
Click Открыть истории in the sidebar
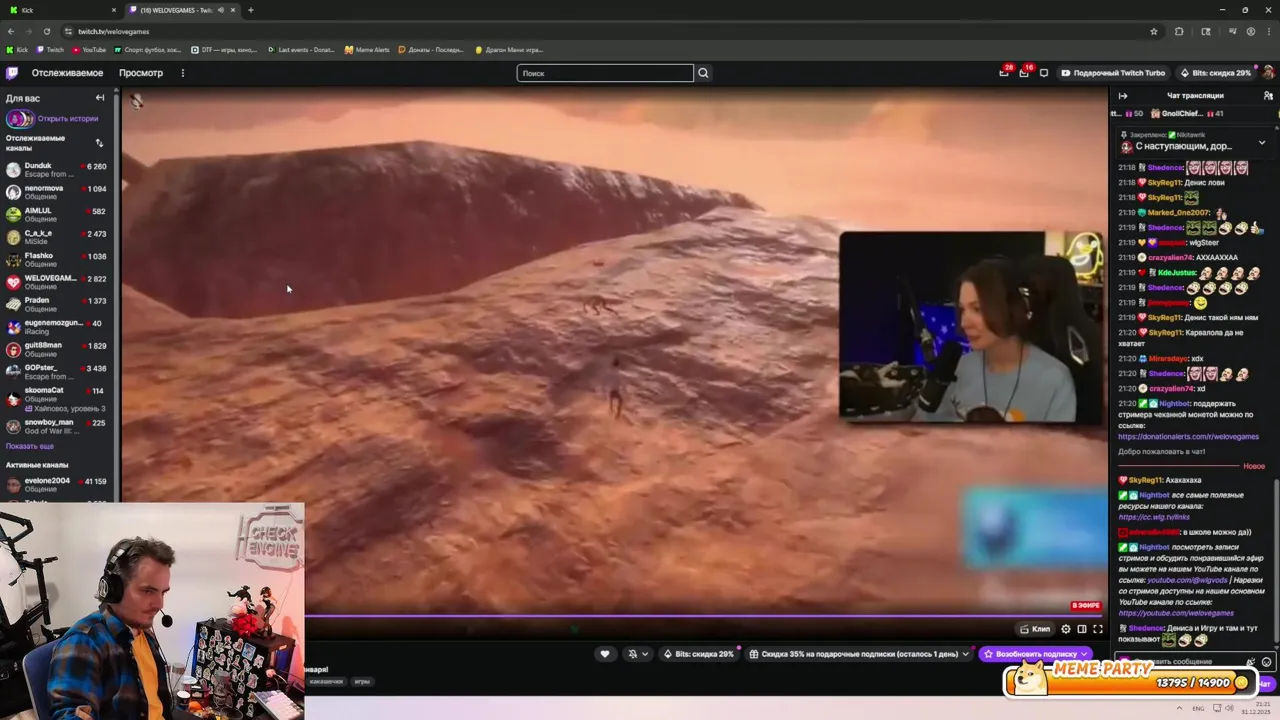(68, 118)
